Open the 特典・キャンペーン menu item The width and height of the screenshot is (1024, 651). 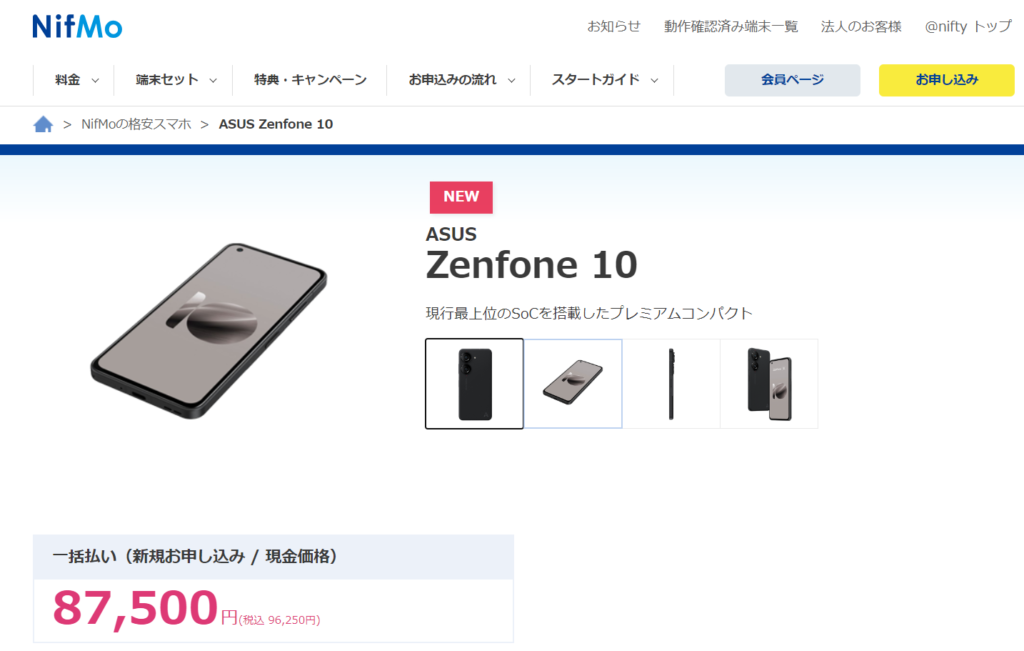tap(310, 80)
